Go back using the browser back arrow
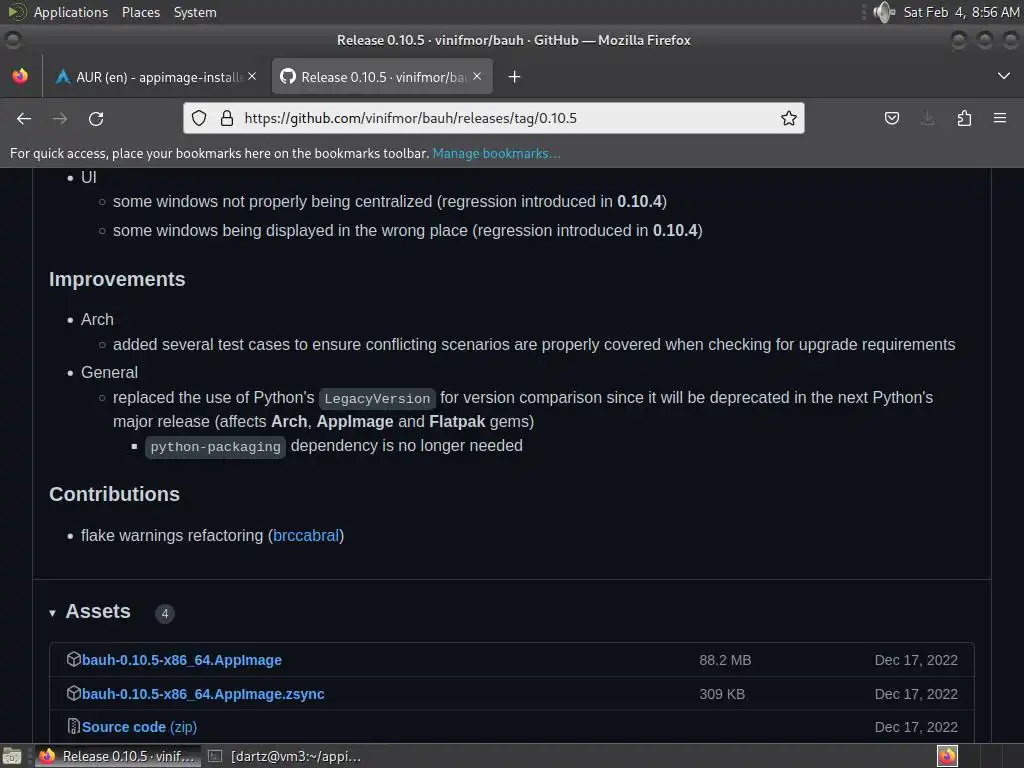 [24, 119]
